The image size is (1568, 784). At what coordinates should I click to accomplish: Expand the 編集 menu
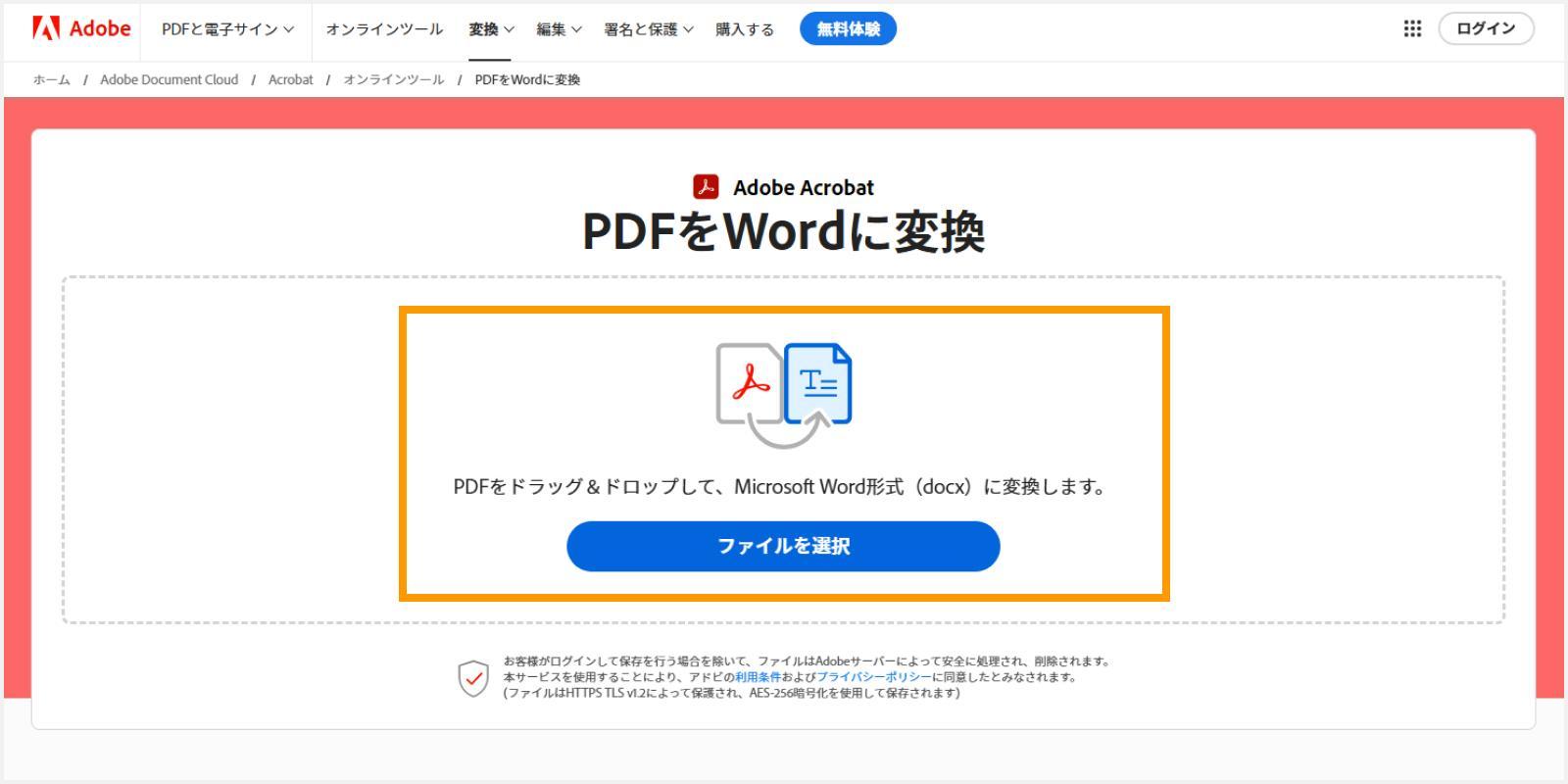(x=559, y=29)
